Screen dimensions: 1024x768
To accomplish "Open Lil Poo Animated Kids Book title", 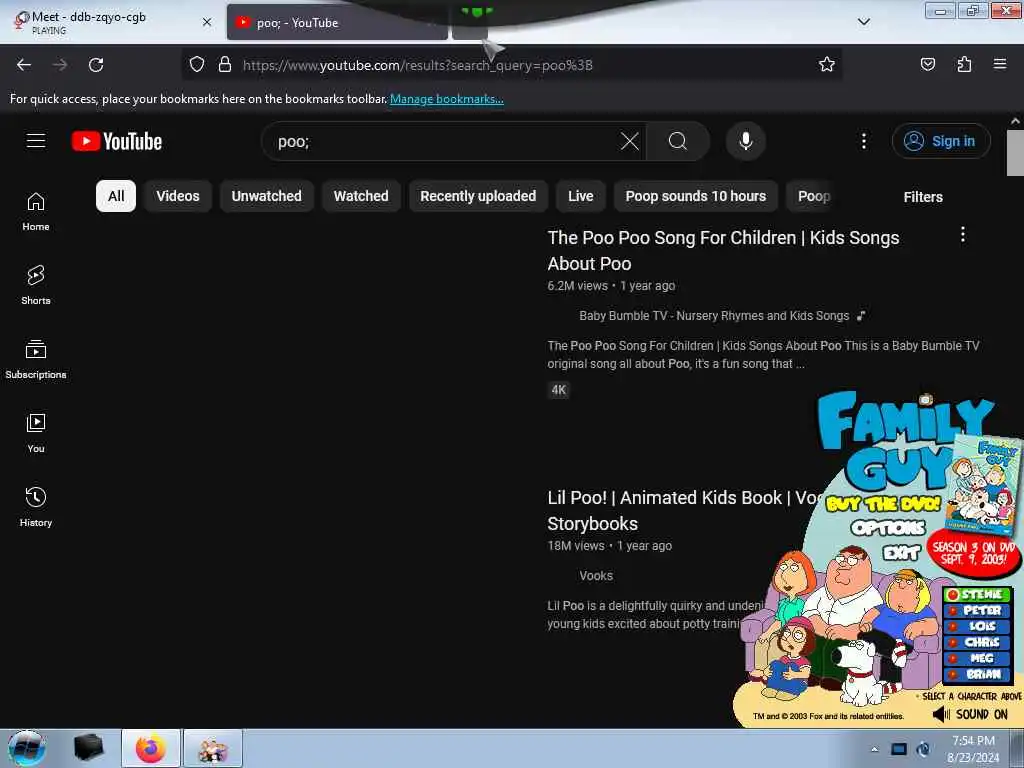I will pyautogui.click(x=682, y=511).
